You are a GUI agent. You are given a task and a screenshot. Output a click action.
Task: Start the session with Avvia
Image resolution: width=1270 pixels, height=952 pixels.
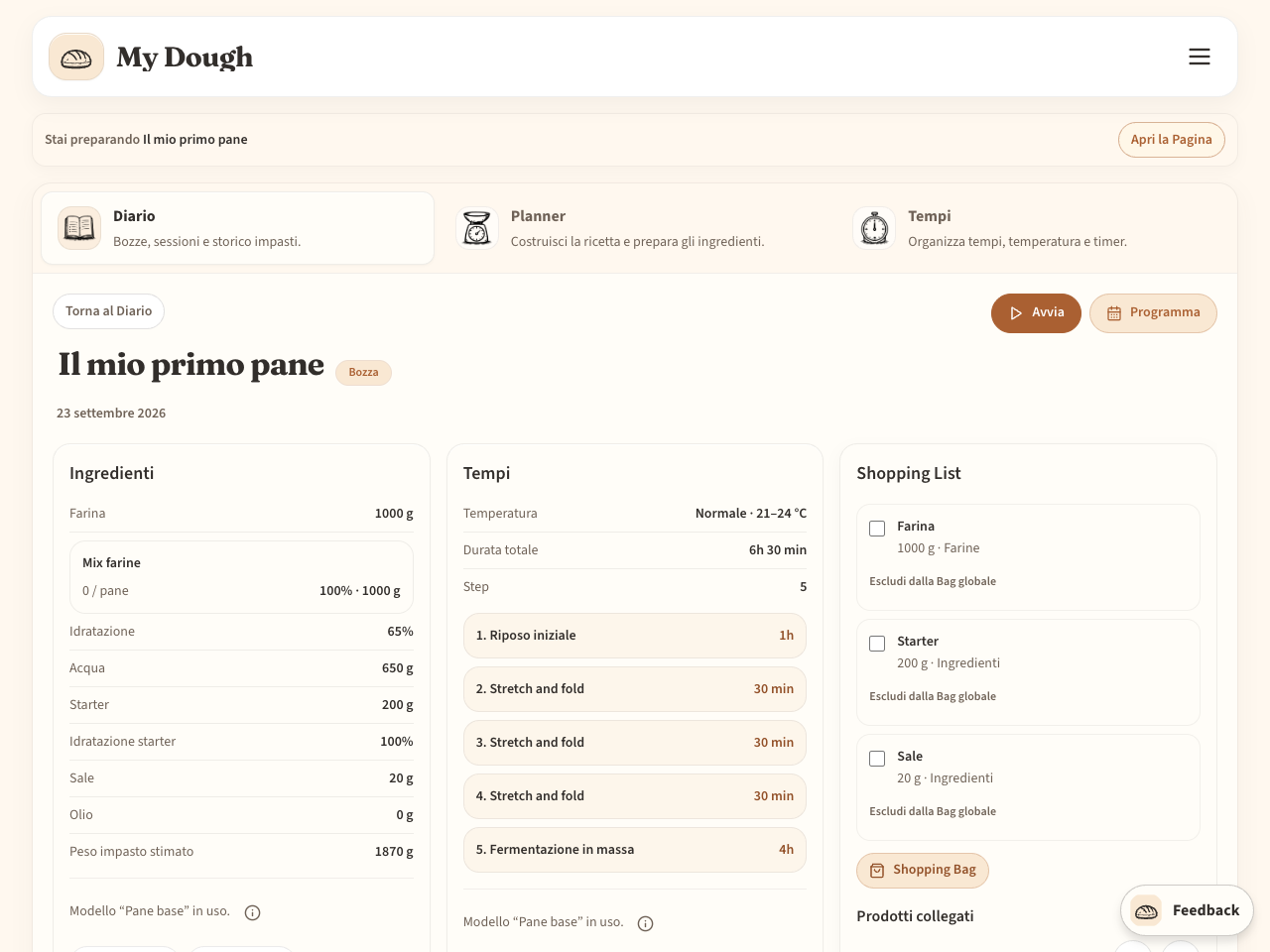coord(1036,313)
